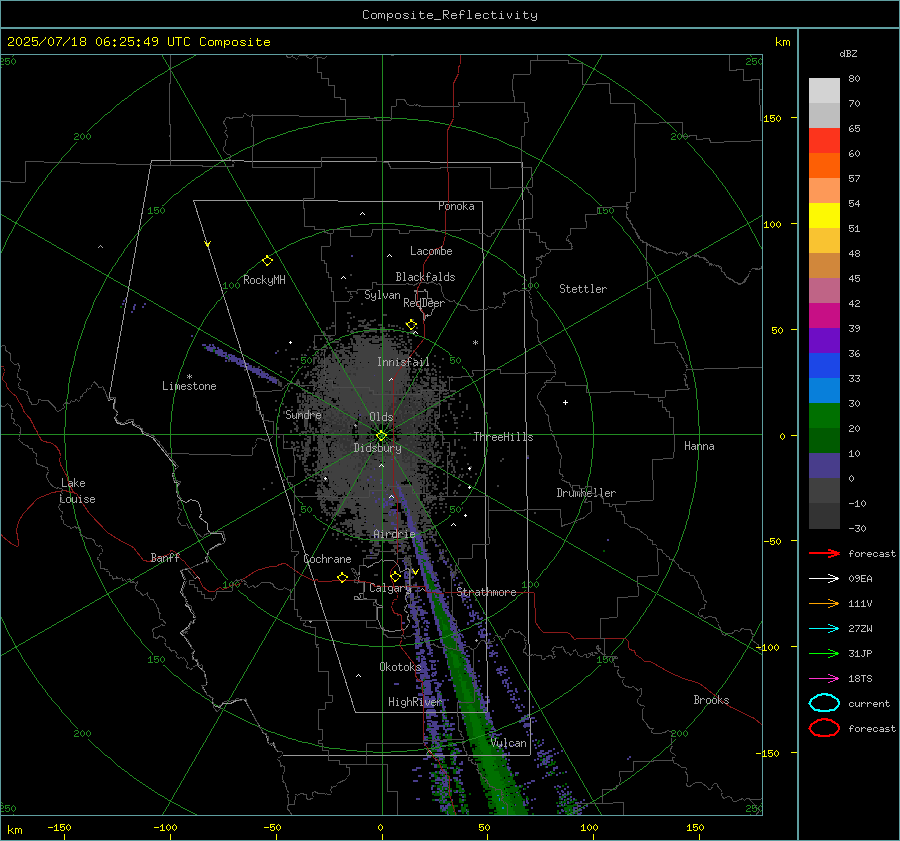Click the Lacombe city label
This screenshot has width=900, height=841.
tap(431, 251)
